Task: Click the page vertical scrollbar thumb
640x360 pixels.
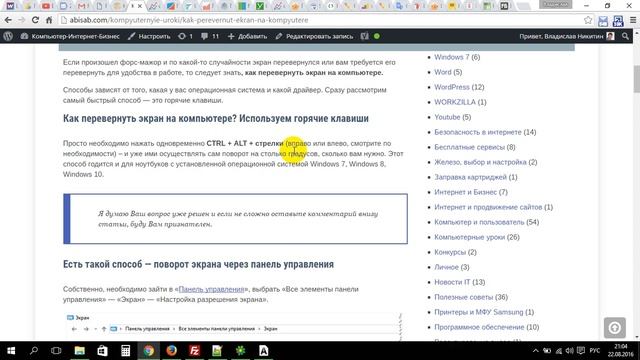Action: [636, 79]
